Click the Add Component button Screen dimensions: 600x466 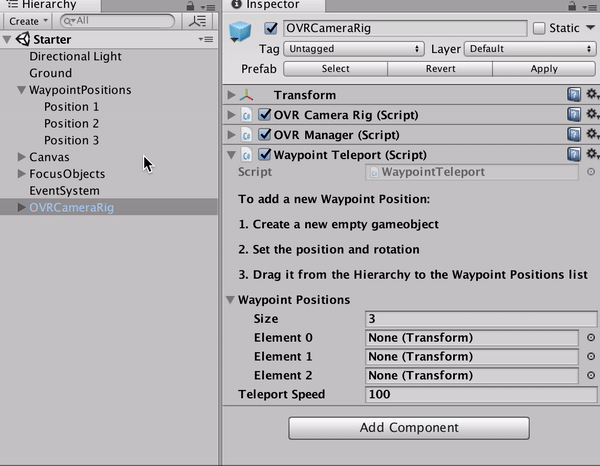click(x=409, y=428)
